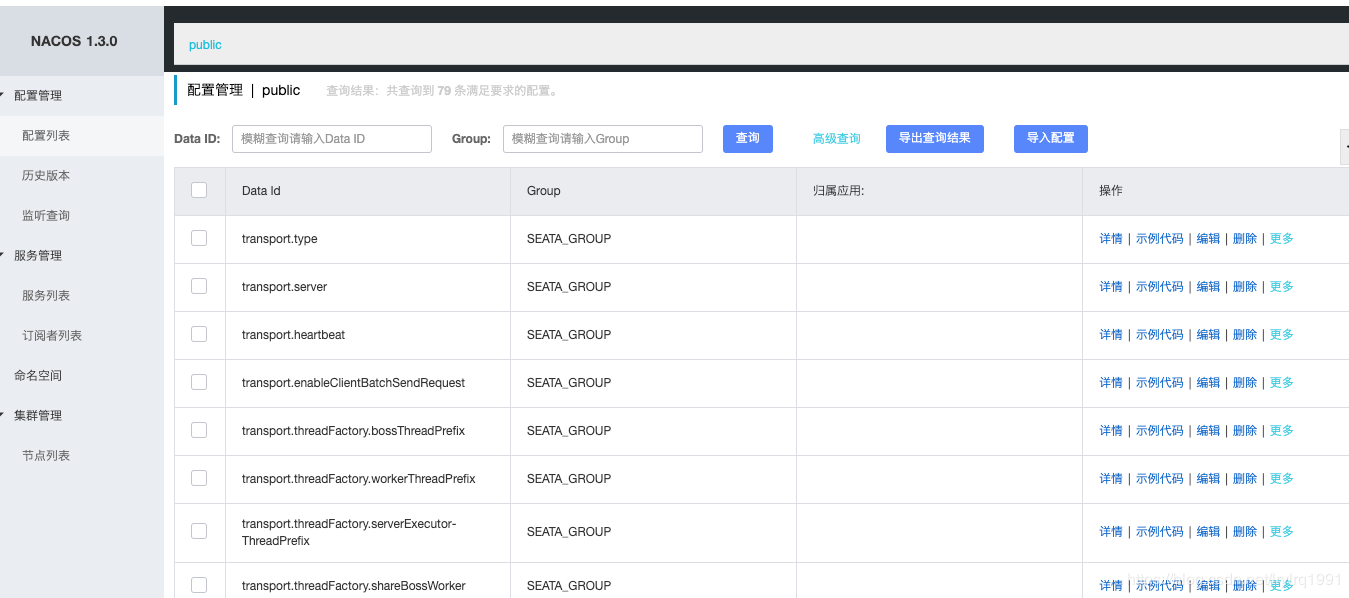Collapse the 服务管理 sidebar arrow

(3, 255)
